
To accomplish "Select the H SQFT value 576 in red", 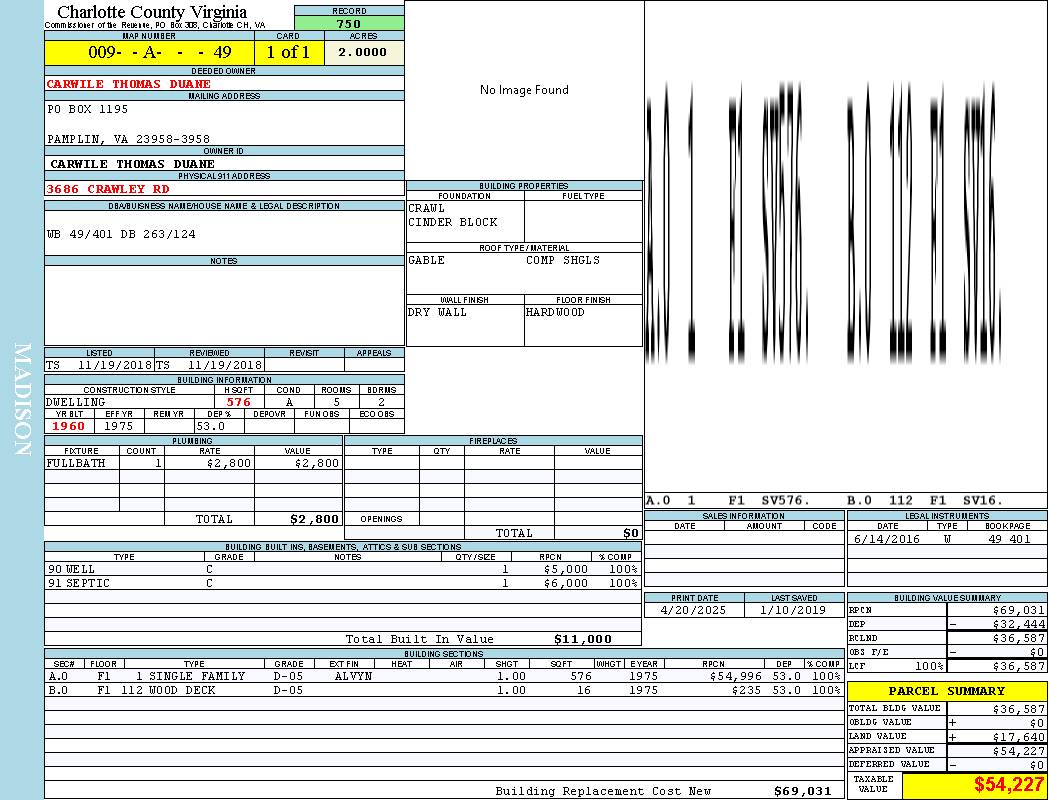I will tap(238, 402).
